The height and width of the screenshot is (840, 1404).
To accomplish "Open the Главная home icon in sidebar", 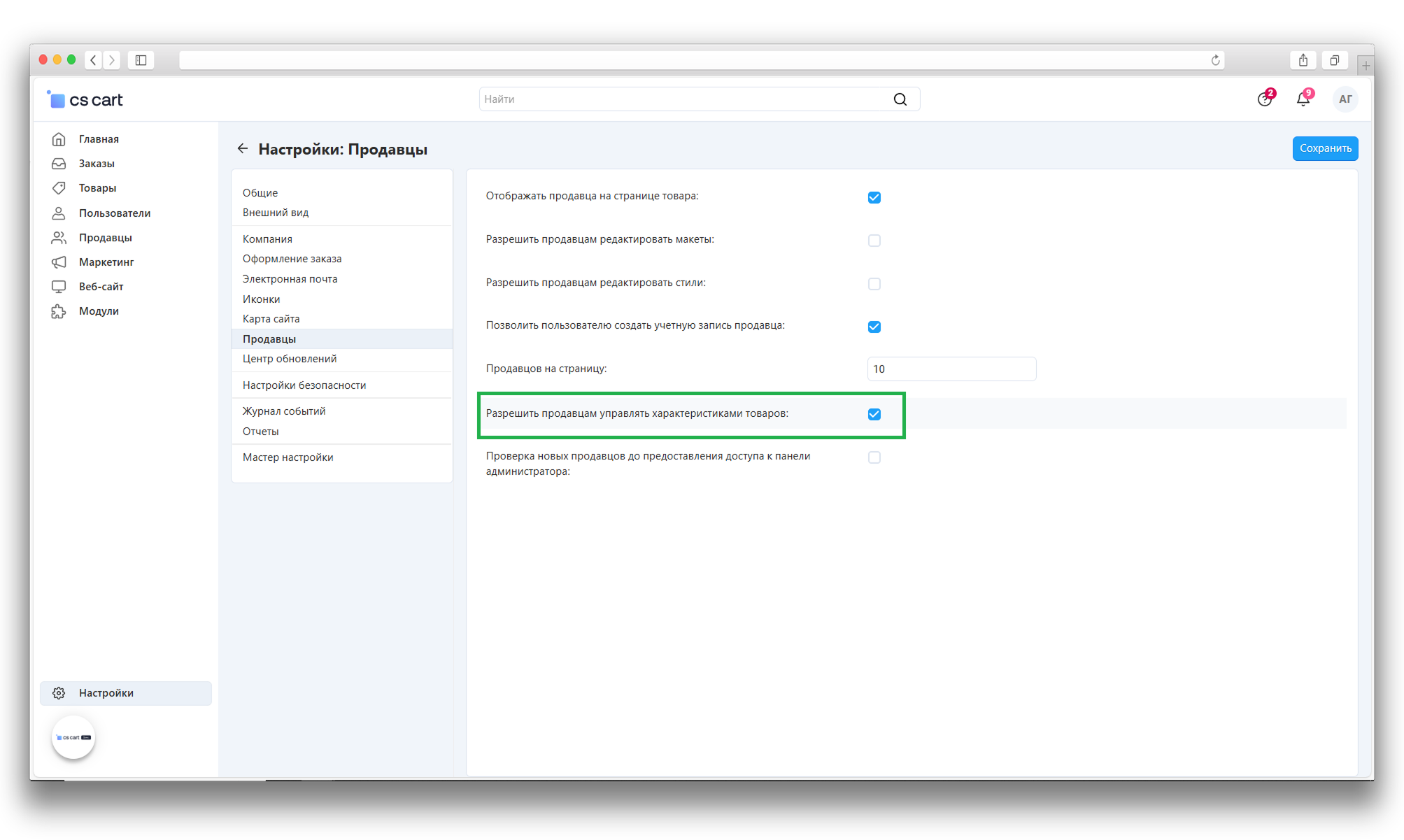I will (59, 139).
